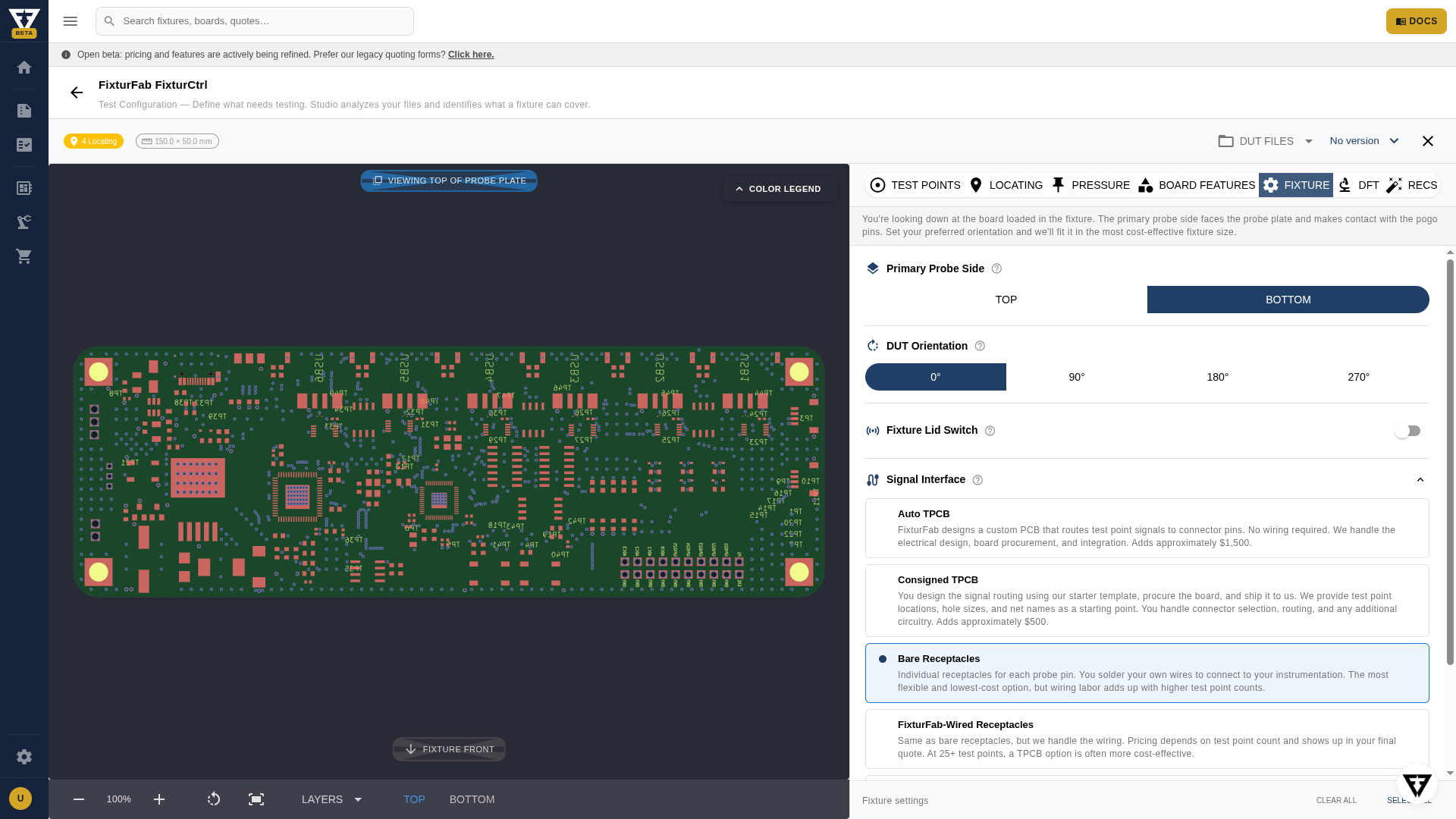Go to Home in the sidebar
The width and height of the screenshot is (1456, 819).
pos(24,67)
